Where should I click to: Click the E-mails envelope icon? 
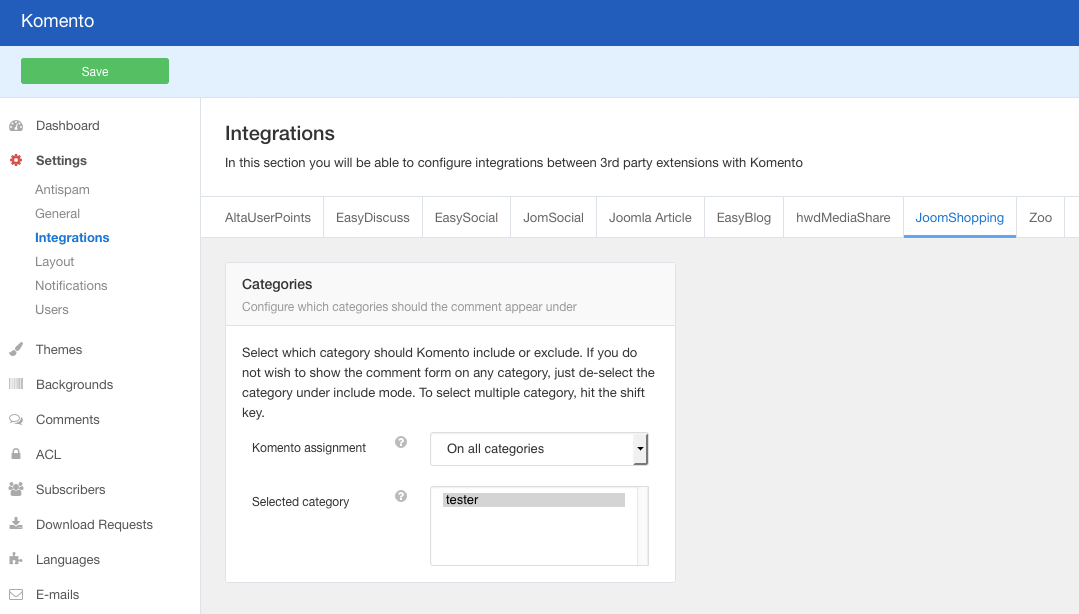[16, 594]
